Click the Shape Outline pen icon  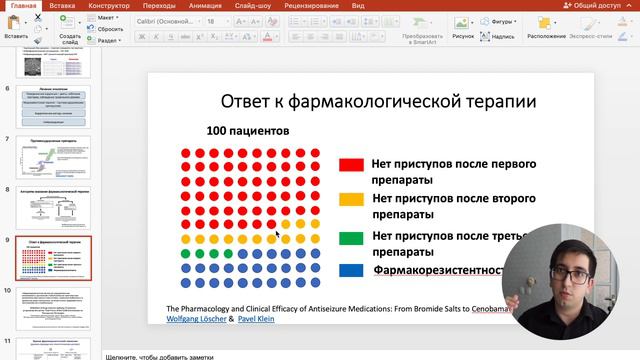(x=622, y=37)
